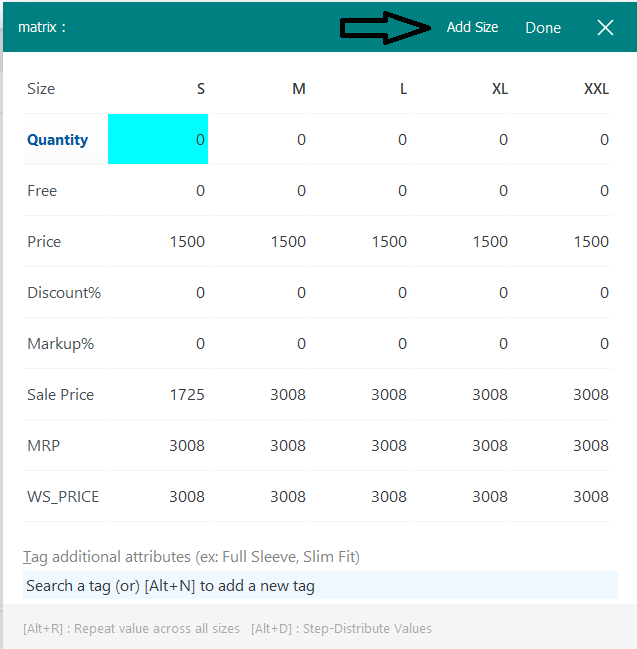
Task: Click the Markup% cell for size XL
Action: pos(461,343)
